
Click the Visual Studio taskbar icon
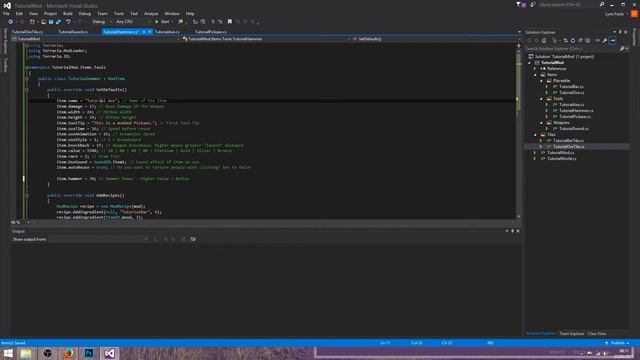(x=109, y=353)
